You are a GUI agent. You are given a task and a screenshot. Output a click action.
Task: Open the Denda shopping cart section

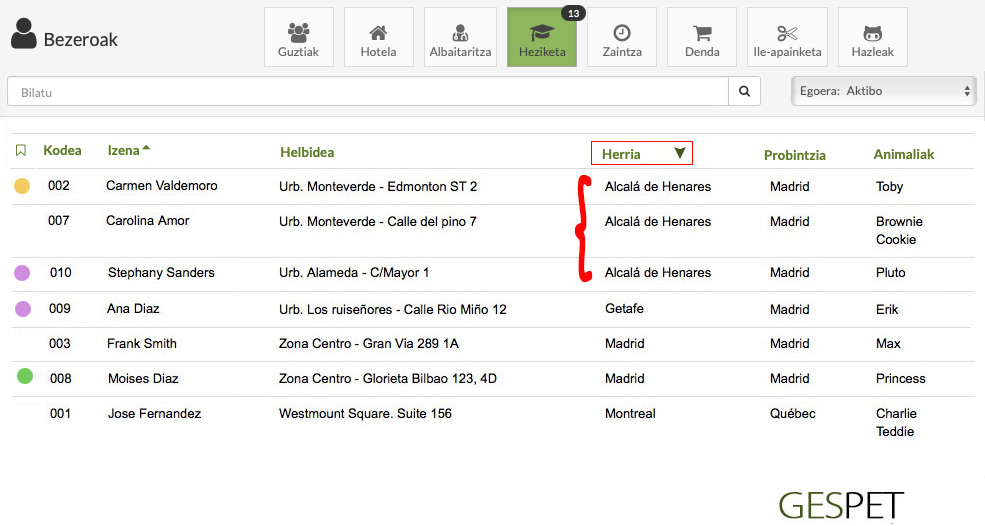point(702,38)
